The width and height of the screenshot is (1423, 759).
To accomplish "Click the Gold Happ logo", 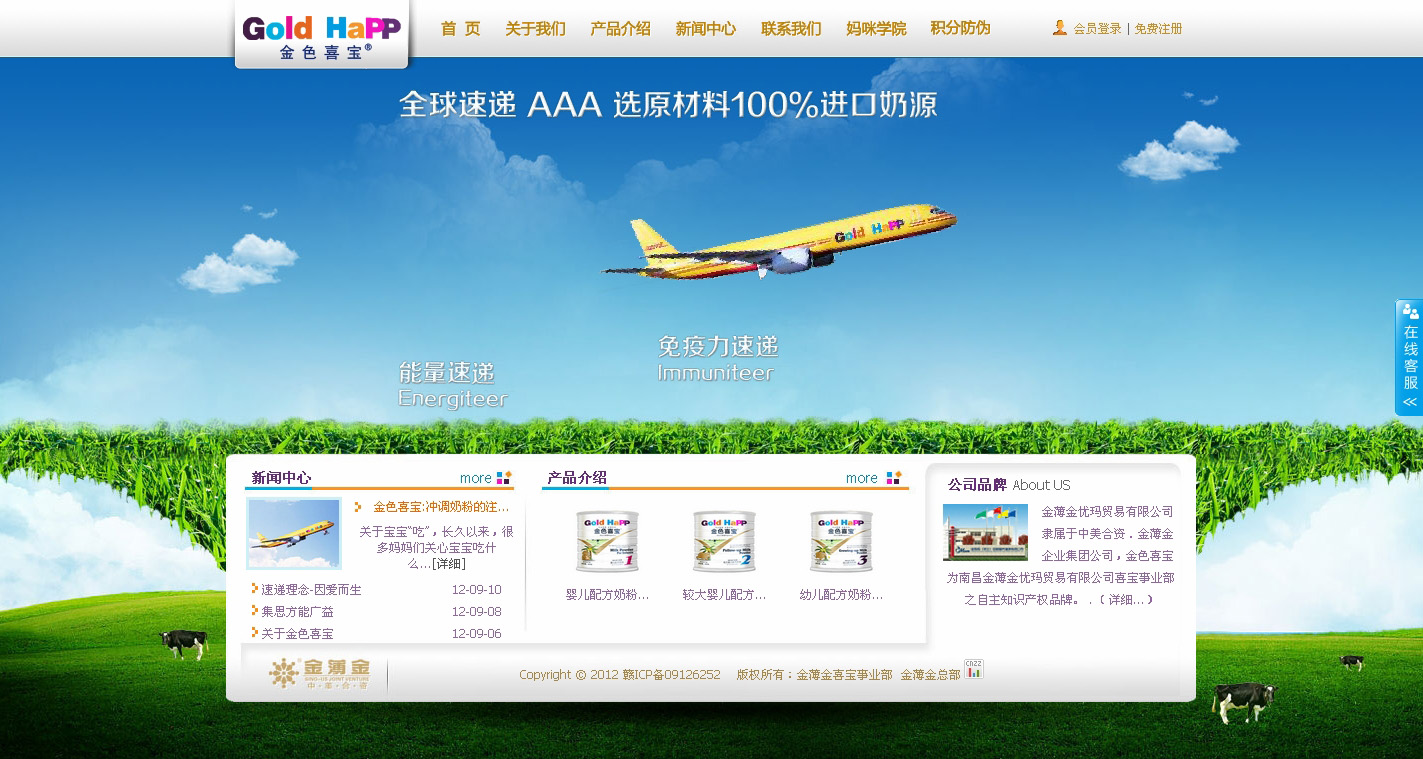I will click(322, 36).
